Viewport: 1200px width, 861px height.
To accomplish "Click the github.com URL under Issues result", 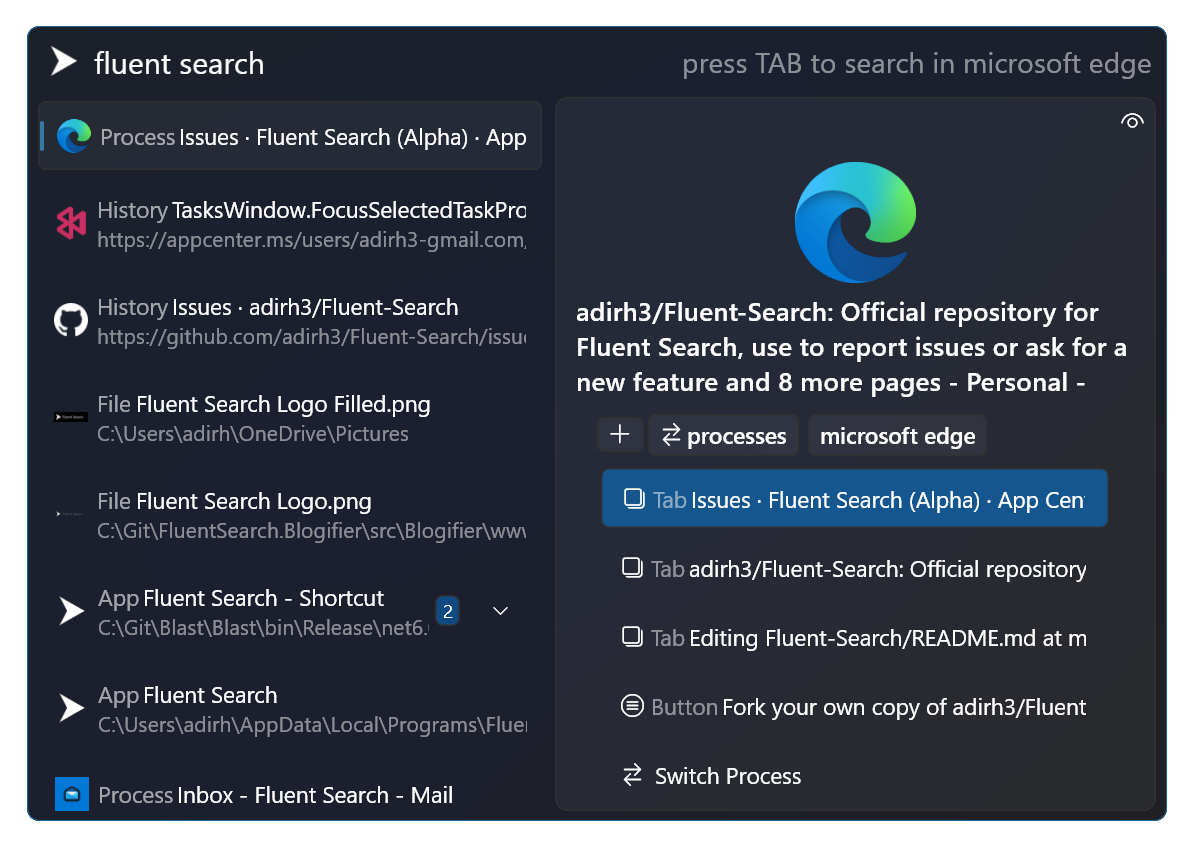I will (312, 337).
